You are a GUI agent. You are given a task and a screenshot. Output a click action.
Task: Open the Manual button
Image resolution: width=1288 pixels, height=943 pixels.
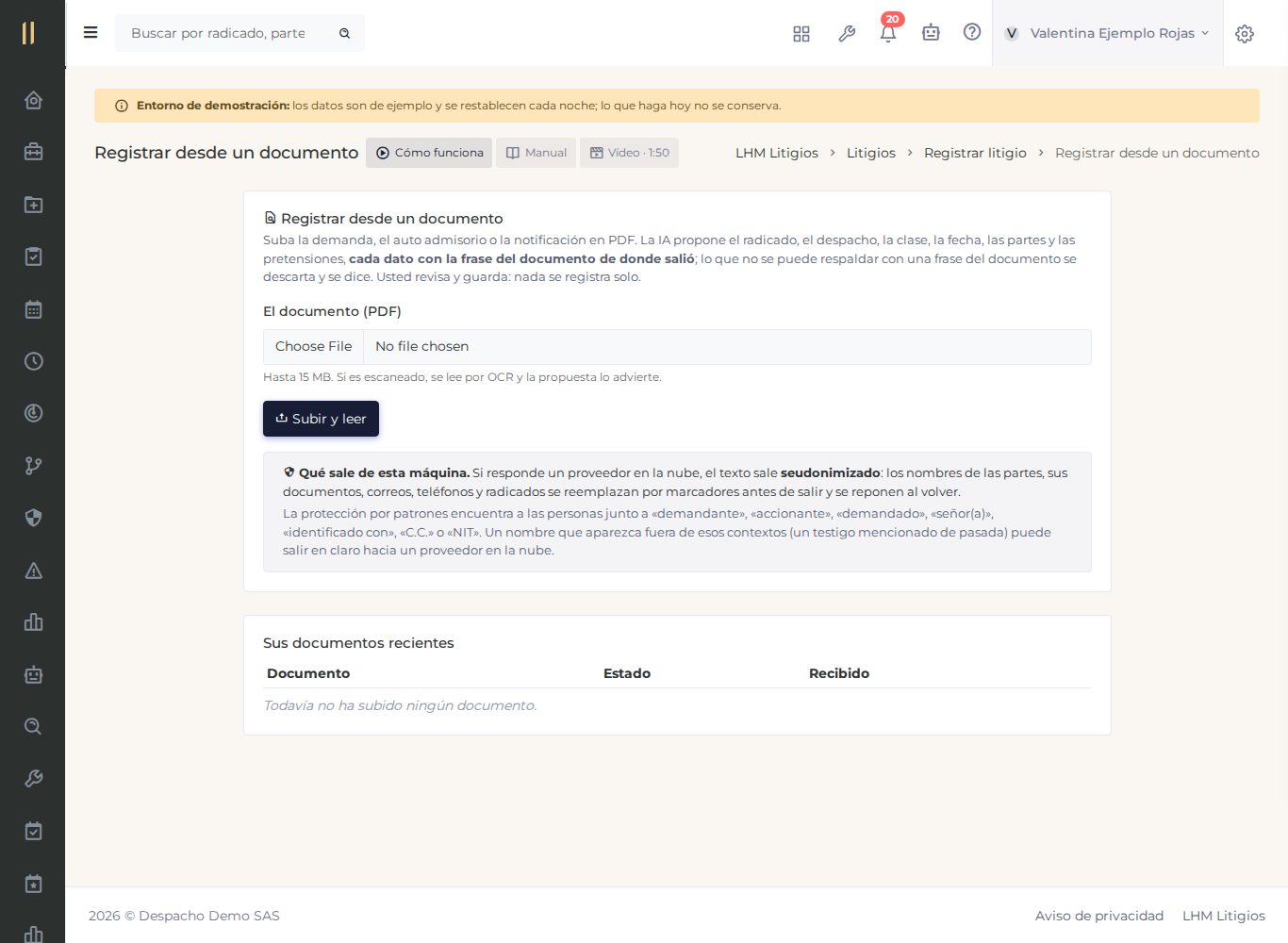[537, 153]
